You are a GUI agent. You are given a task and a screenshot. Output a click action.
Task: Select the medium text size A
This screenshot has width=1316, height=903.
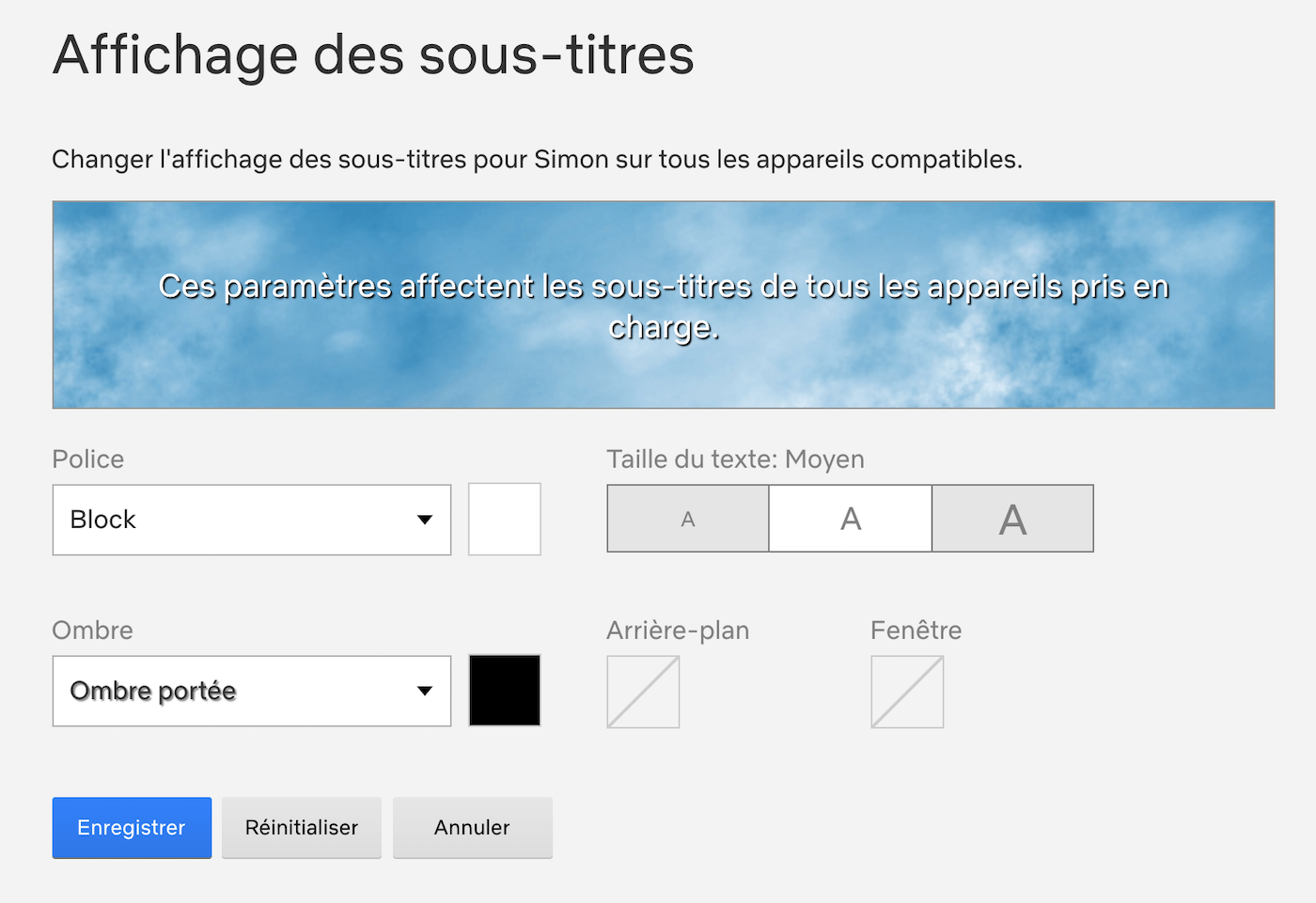coord(851,519)
